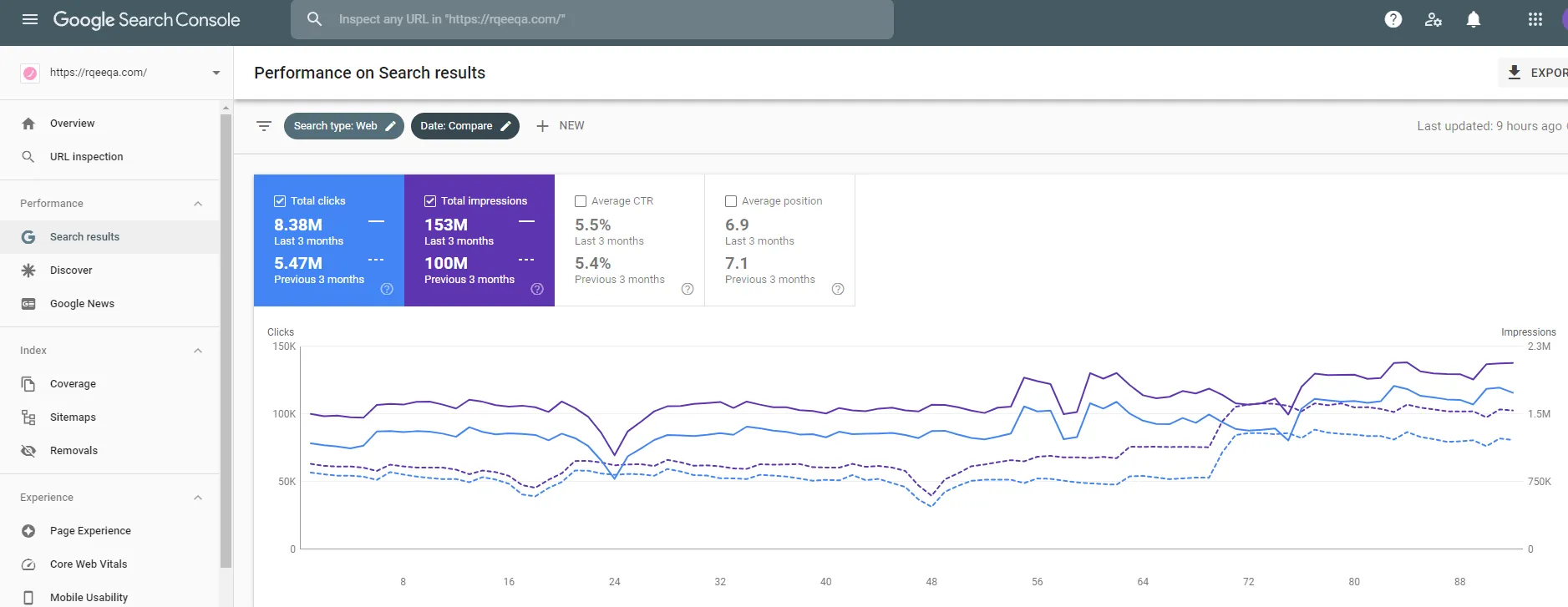The width and height of the screenshot is (1568, 607).
Task: Click the Core Web Vitals gauge icon
Action: 28,564
